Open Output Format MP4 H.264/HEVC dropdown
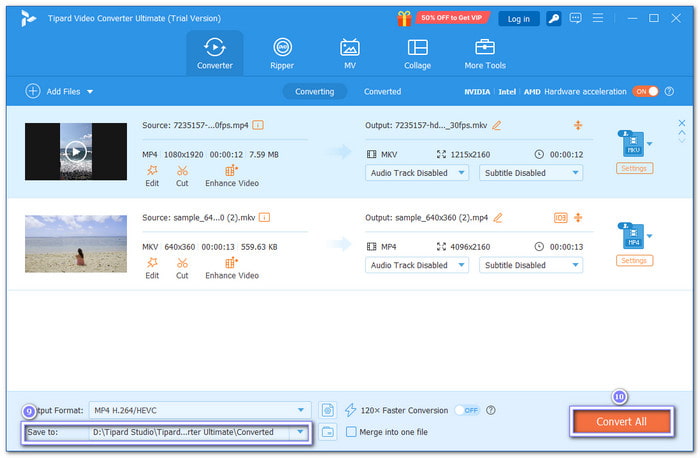 point(199,410)
